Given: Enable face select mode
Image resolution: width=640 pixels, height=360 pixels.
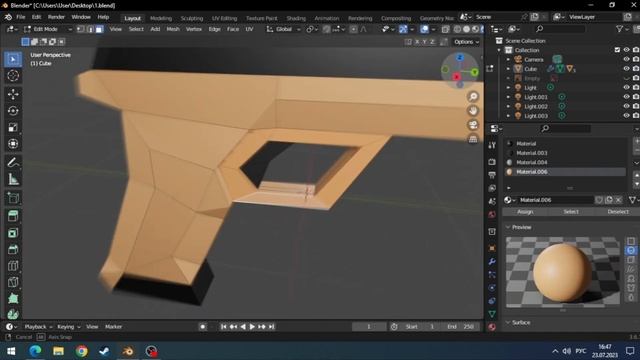Looking at the screenshot, I should 99,29.
